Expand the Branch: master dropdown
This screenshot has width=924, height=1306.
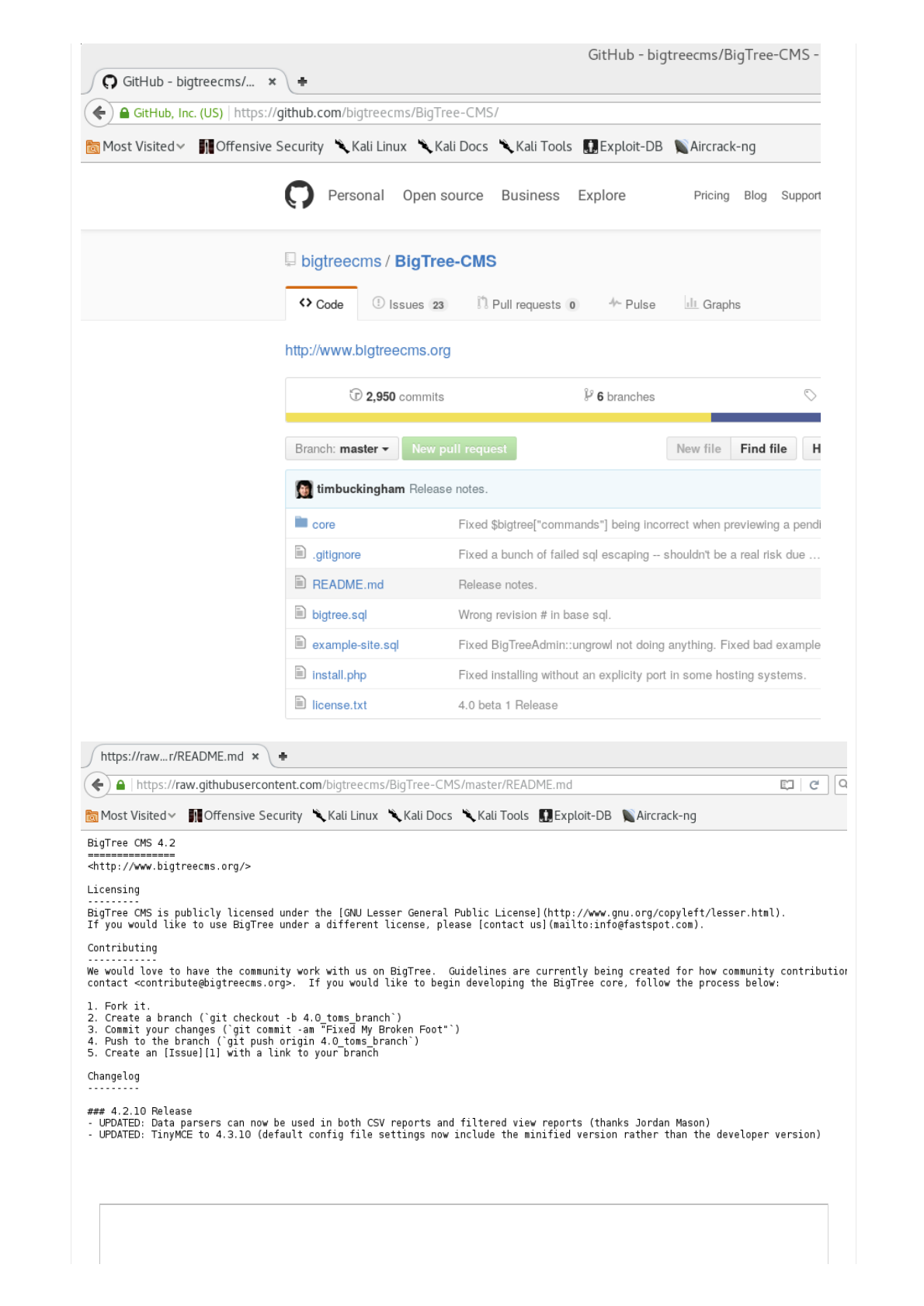click(342, 449)
